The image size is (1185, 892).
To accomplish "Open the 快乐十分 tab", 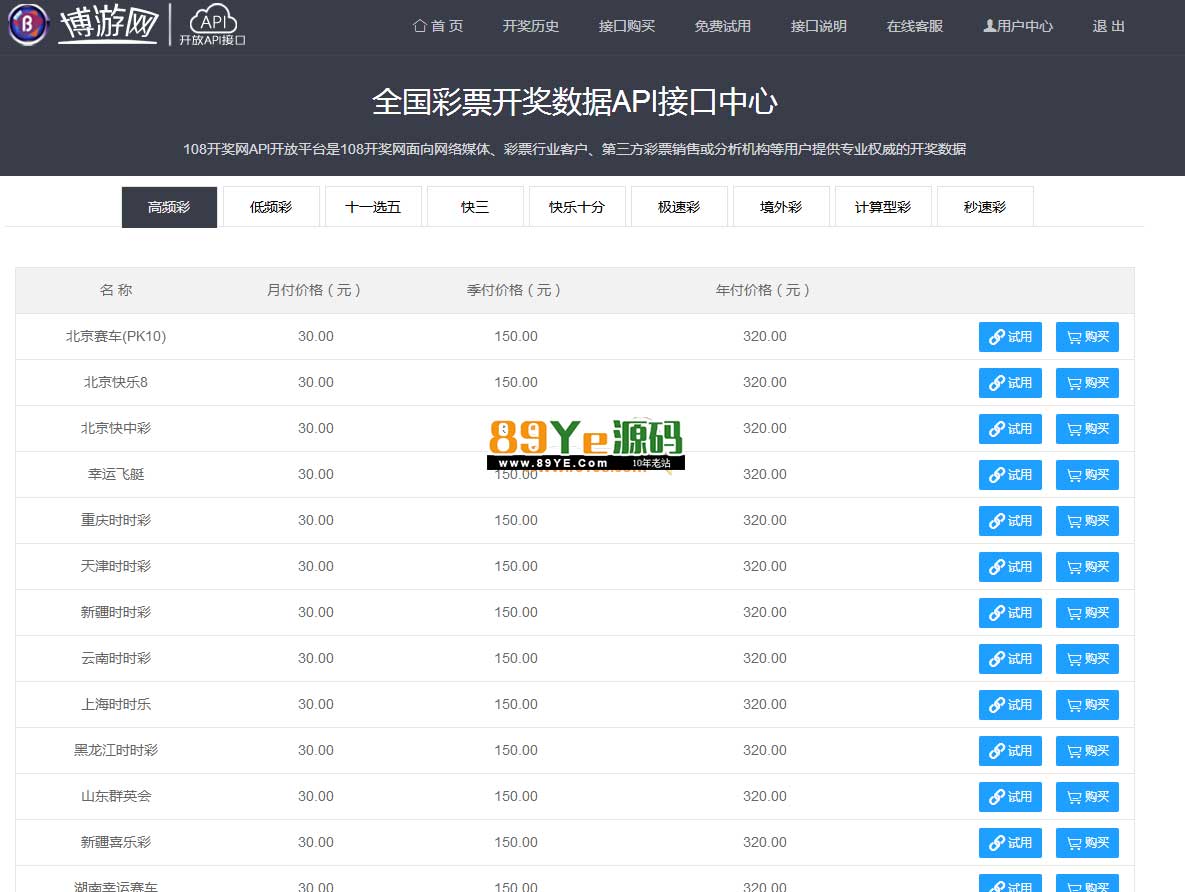I will tap(577, 207).
